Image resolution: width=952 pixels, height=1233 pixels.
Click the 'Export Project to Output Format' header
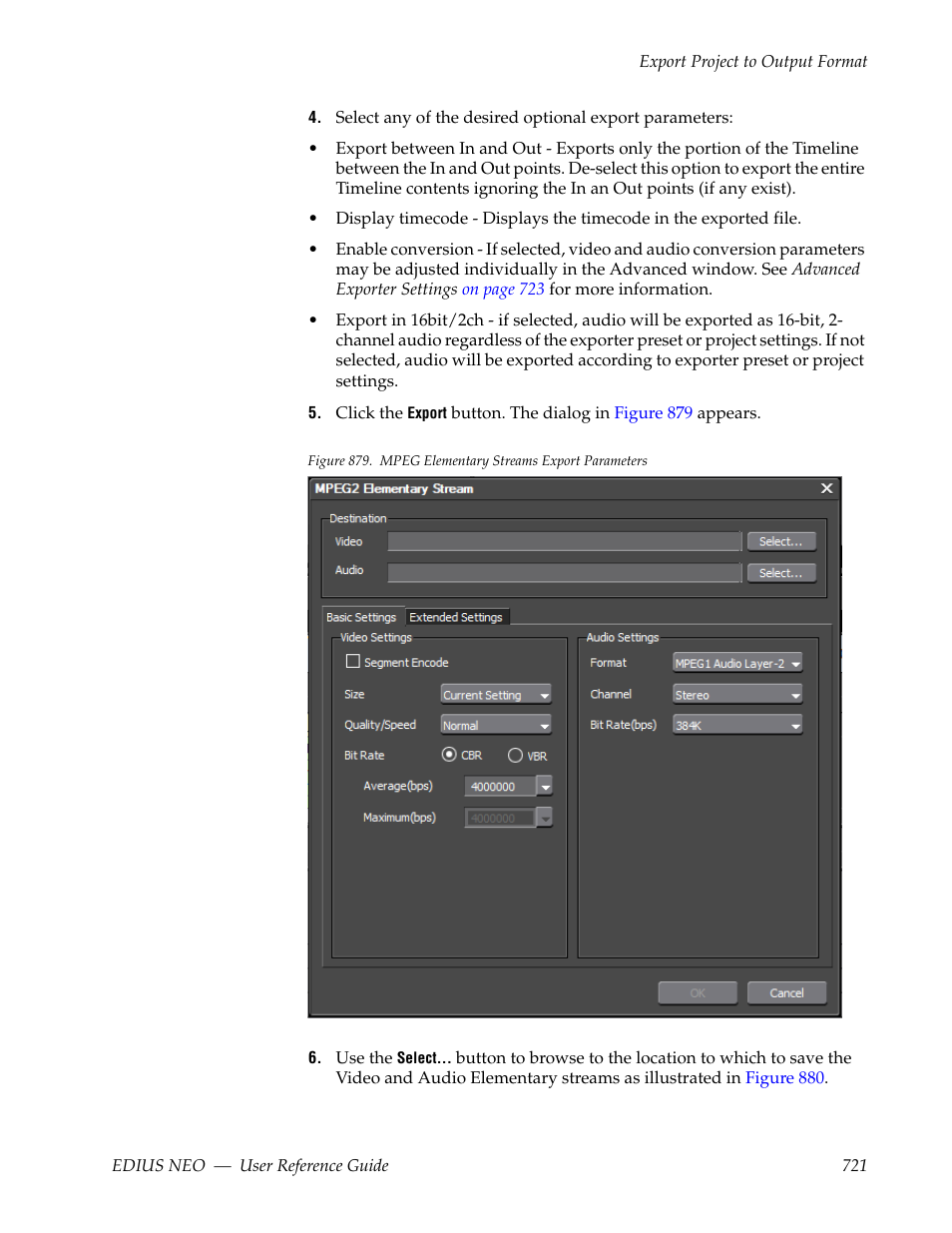(x=753, y=62)
